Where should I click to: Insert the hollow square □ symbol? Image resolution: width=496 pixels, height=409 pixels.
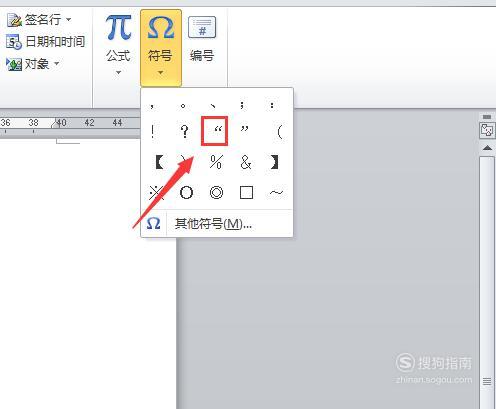click(246, 193)
